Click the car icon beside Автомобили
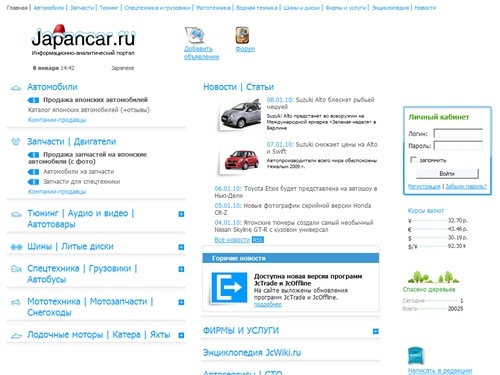This screenshot has height=375, width=500. 16,88
